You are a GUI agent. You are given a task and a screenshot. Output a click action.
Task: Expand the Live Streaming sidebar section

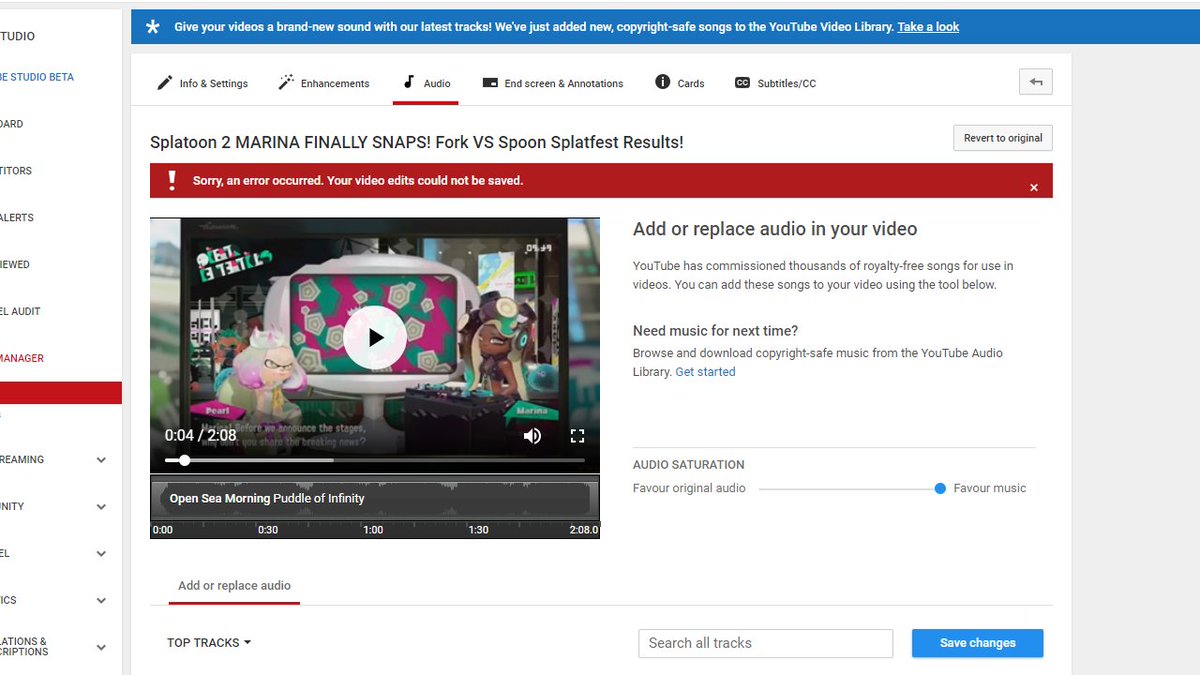tap(100, 460)
